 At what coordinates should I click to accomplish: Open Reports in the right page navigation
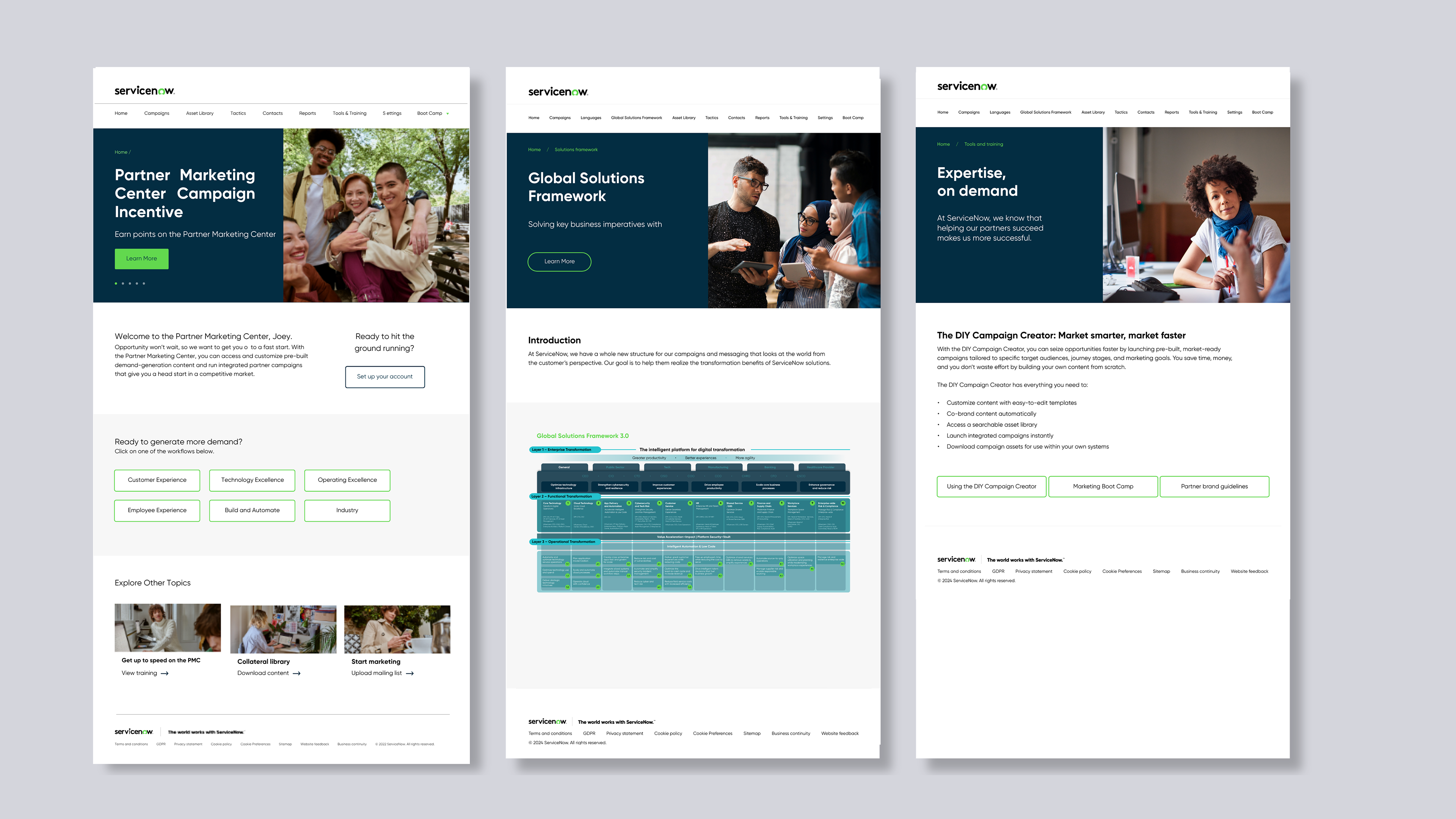tap(1172, 112)
